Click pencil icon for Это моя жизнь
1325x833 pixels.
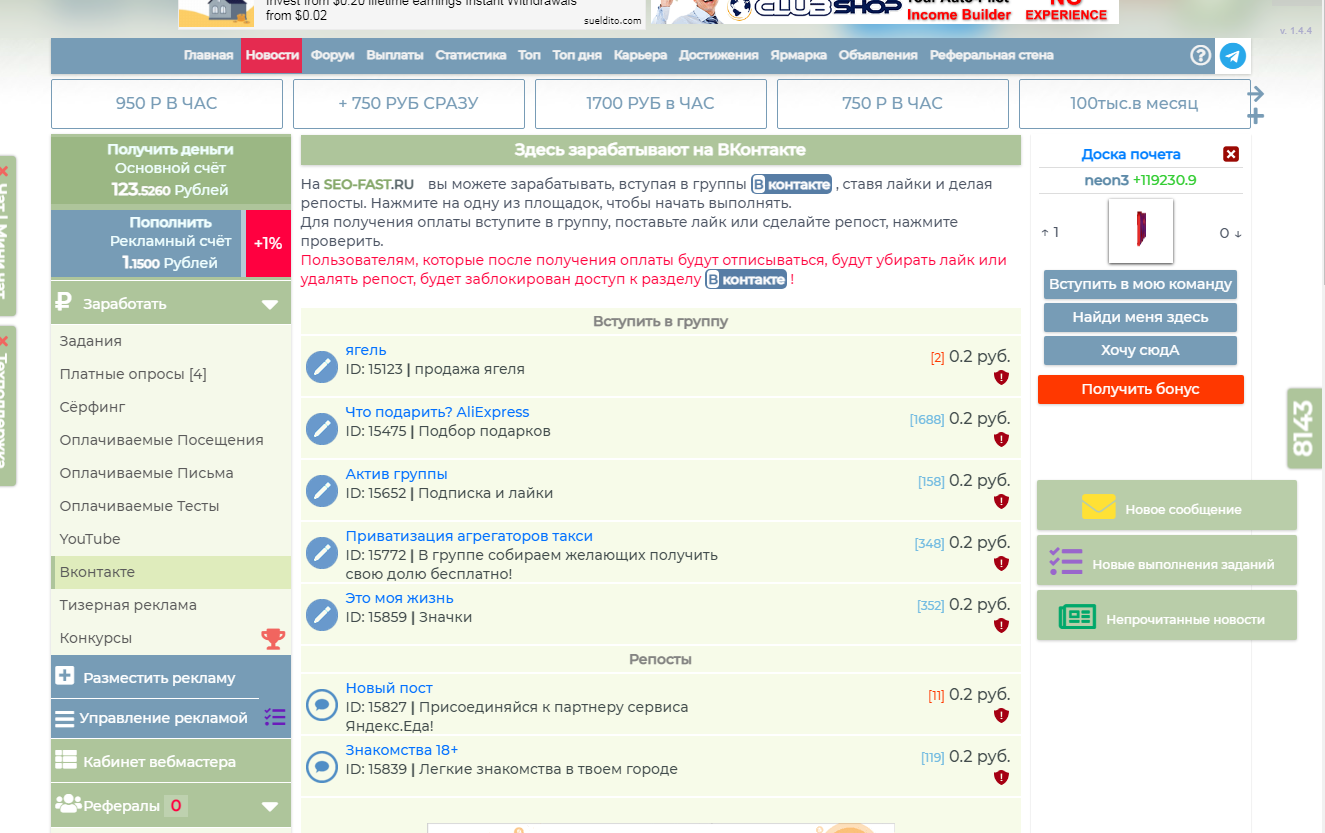coord(322,615)
